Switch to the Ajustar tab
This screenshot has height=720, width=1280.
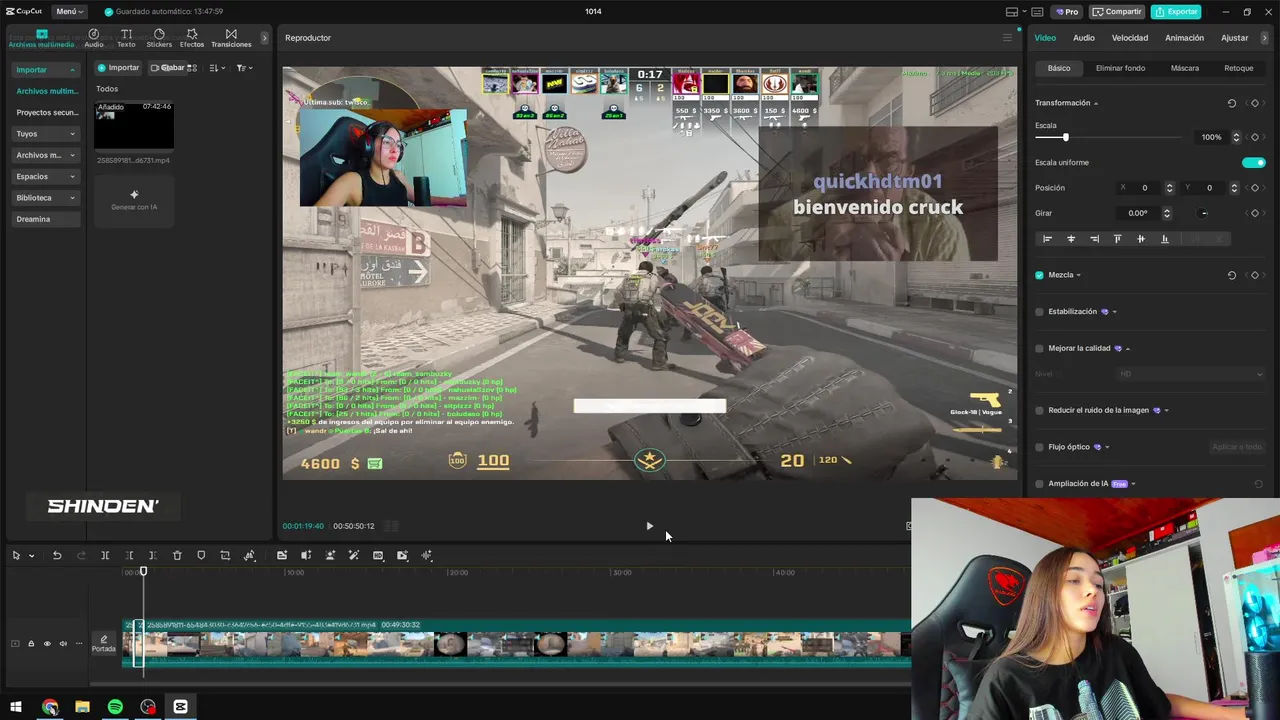tap(1234, 38)
